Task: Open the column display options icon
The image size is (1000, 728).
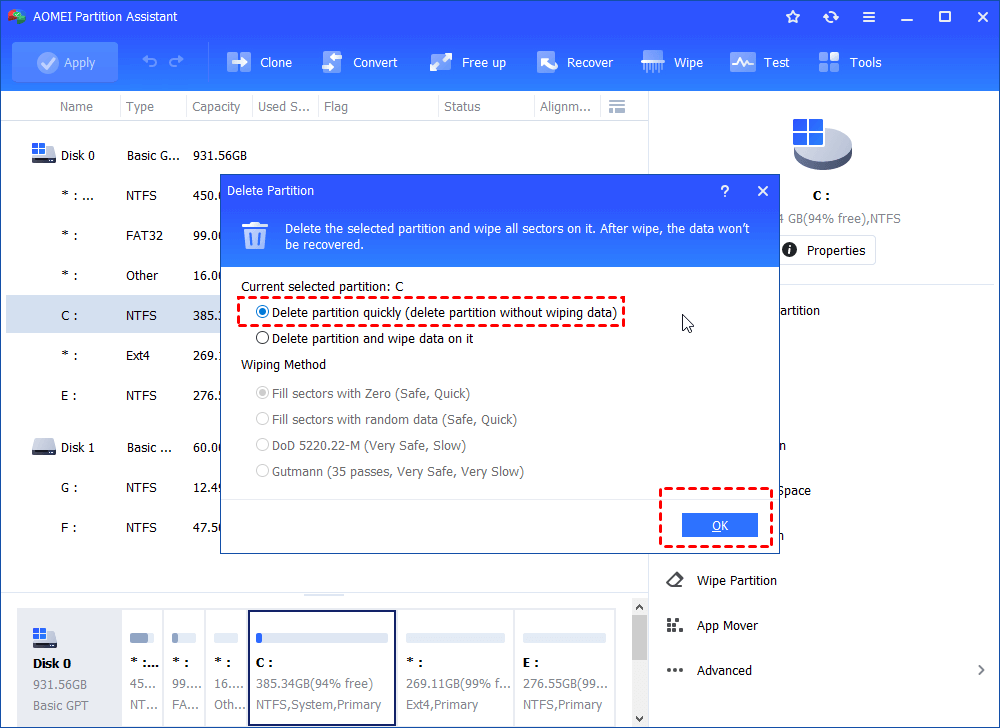Action: click(x=617, y=106)
